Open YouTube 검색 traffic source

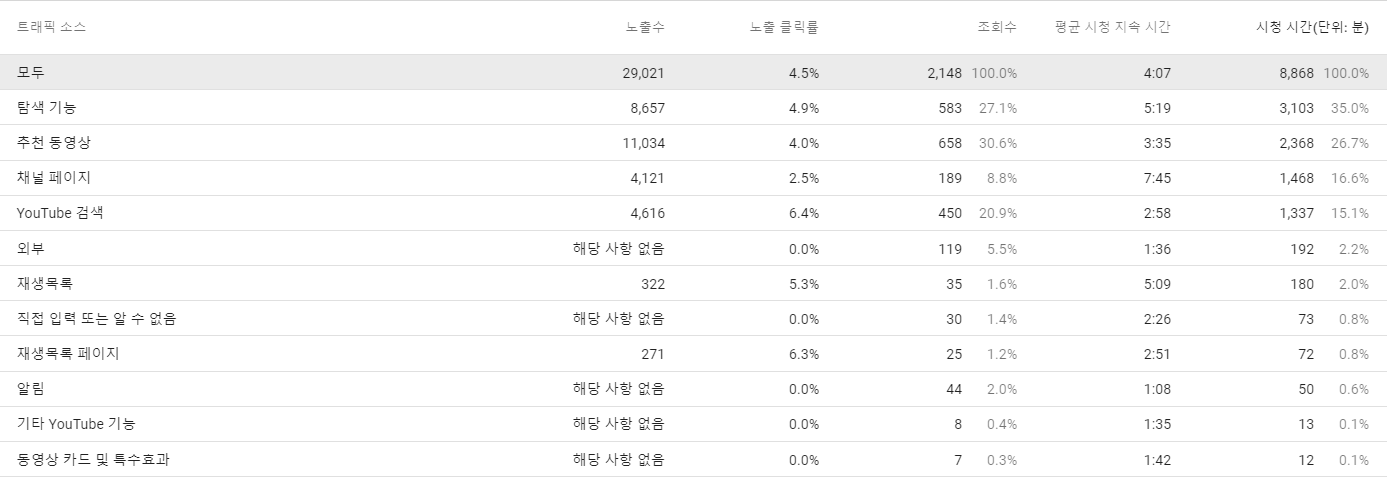point(60,213)
